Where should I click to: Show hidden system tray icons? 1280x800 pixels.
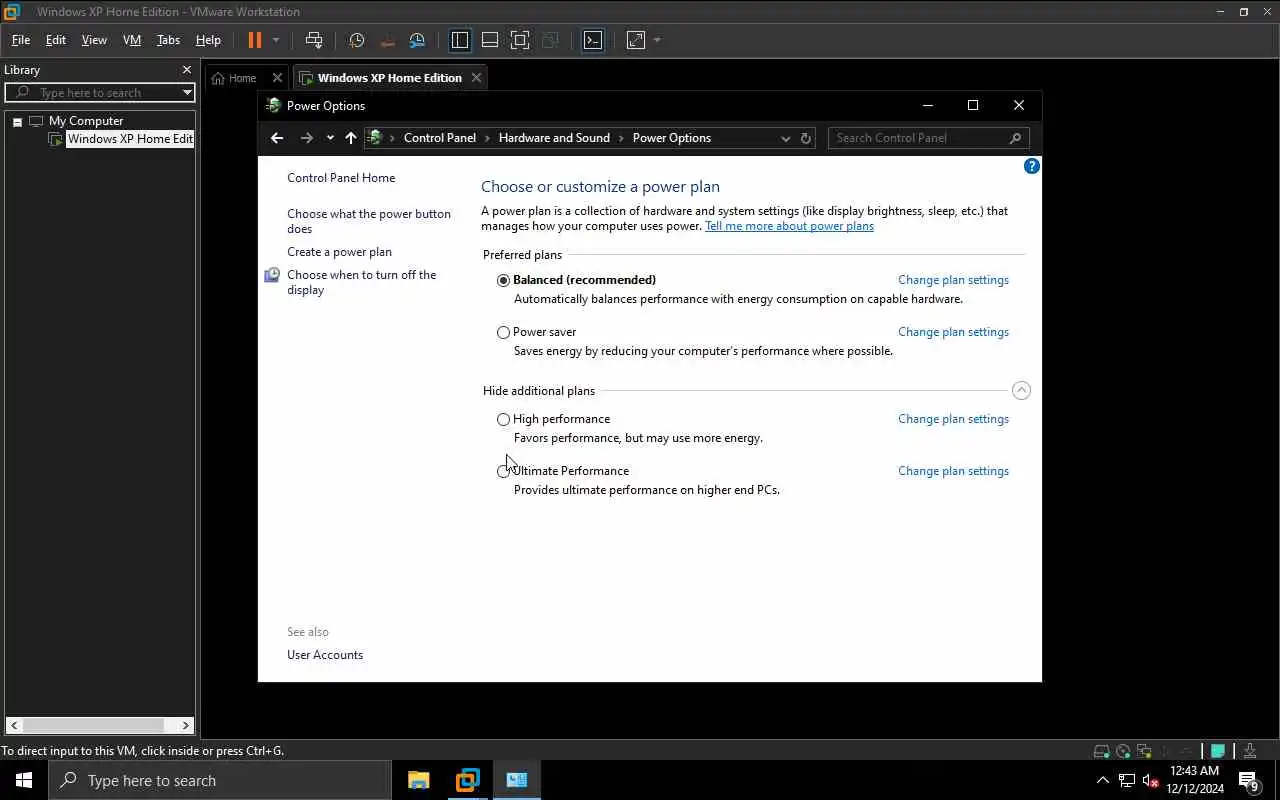1103,780
